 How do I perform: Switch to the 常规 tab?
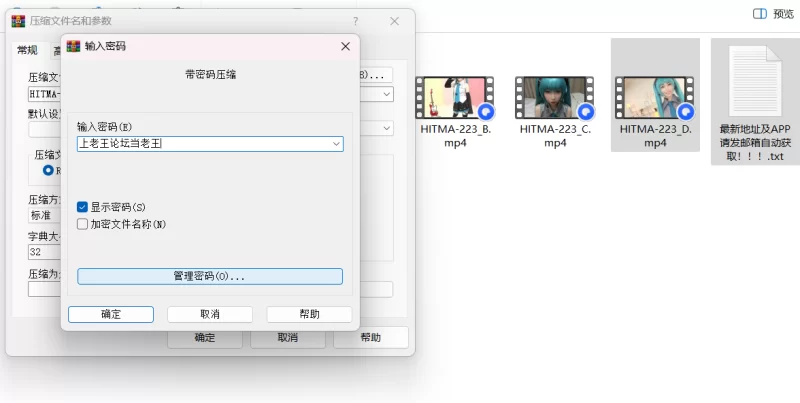[x=27, y=50]
